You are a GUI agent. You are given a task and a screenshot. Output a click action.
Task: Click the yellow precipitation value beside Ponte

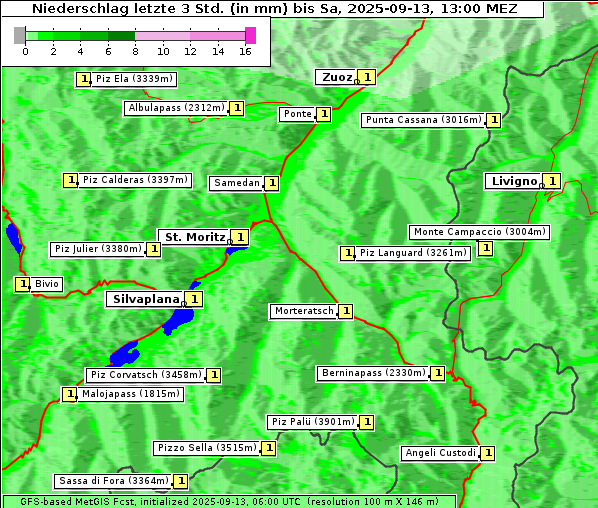pos(324,114)
